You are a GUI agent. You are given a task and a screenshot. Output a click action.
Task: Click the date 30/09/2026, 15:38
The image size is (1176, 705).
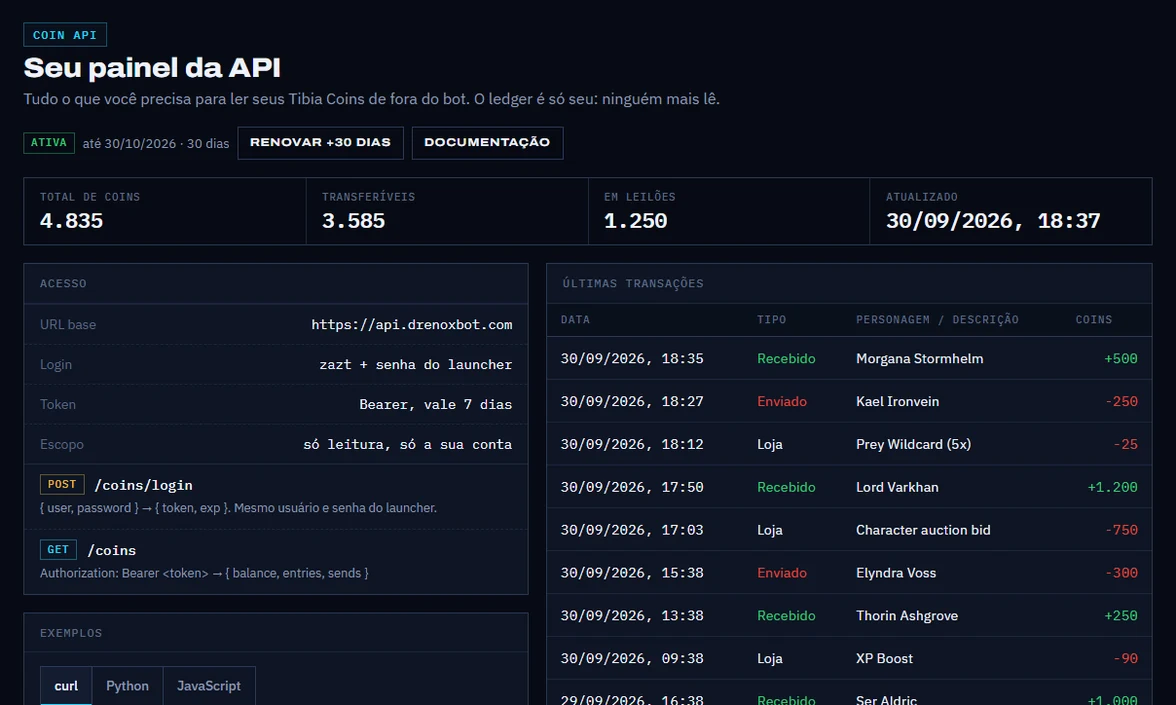click(x=632, y=572)
